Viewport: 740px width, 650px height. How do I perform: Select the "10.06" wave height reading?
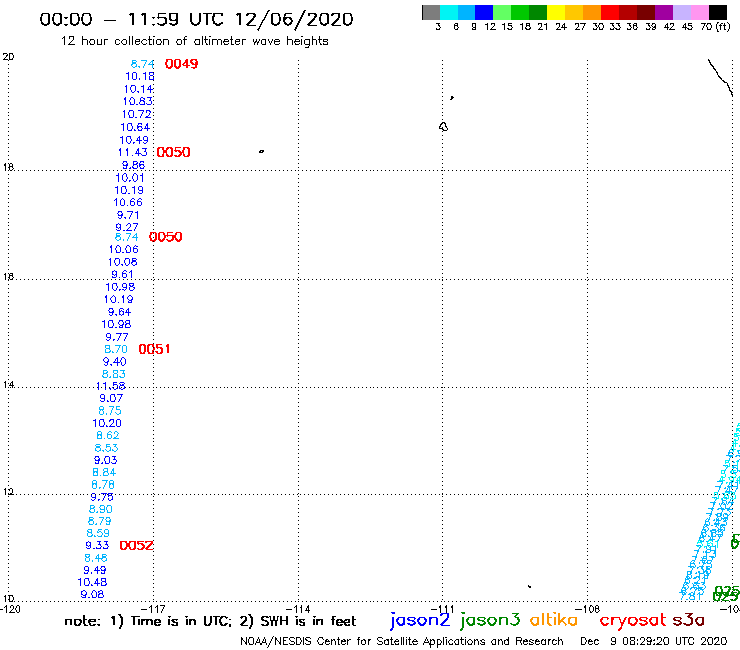(x=124, y=249)
